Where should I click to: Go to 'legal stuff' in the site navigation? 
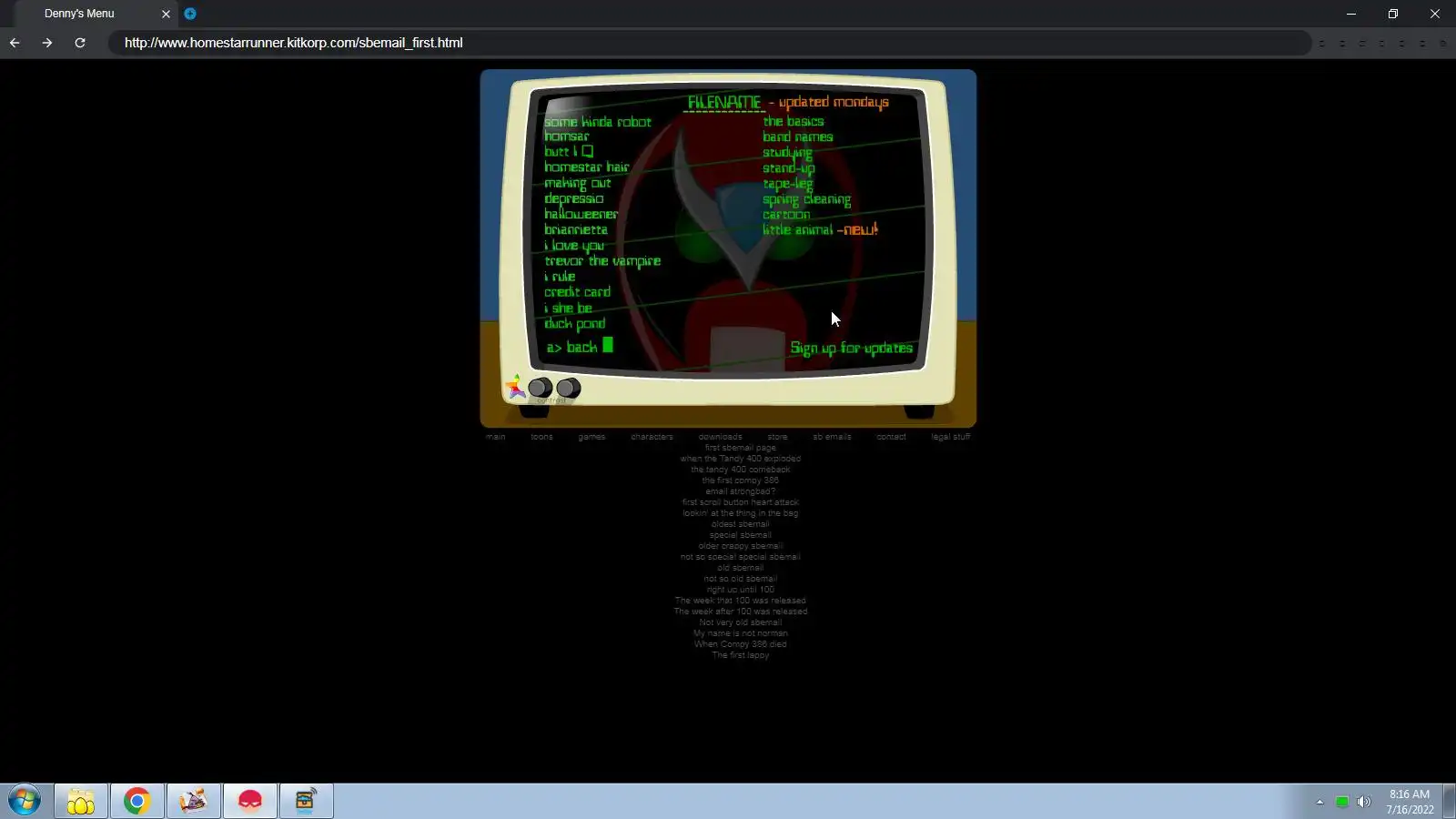951,437
